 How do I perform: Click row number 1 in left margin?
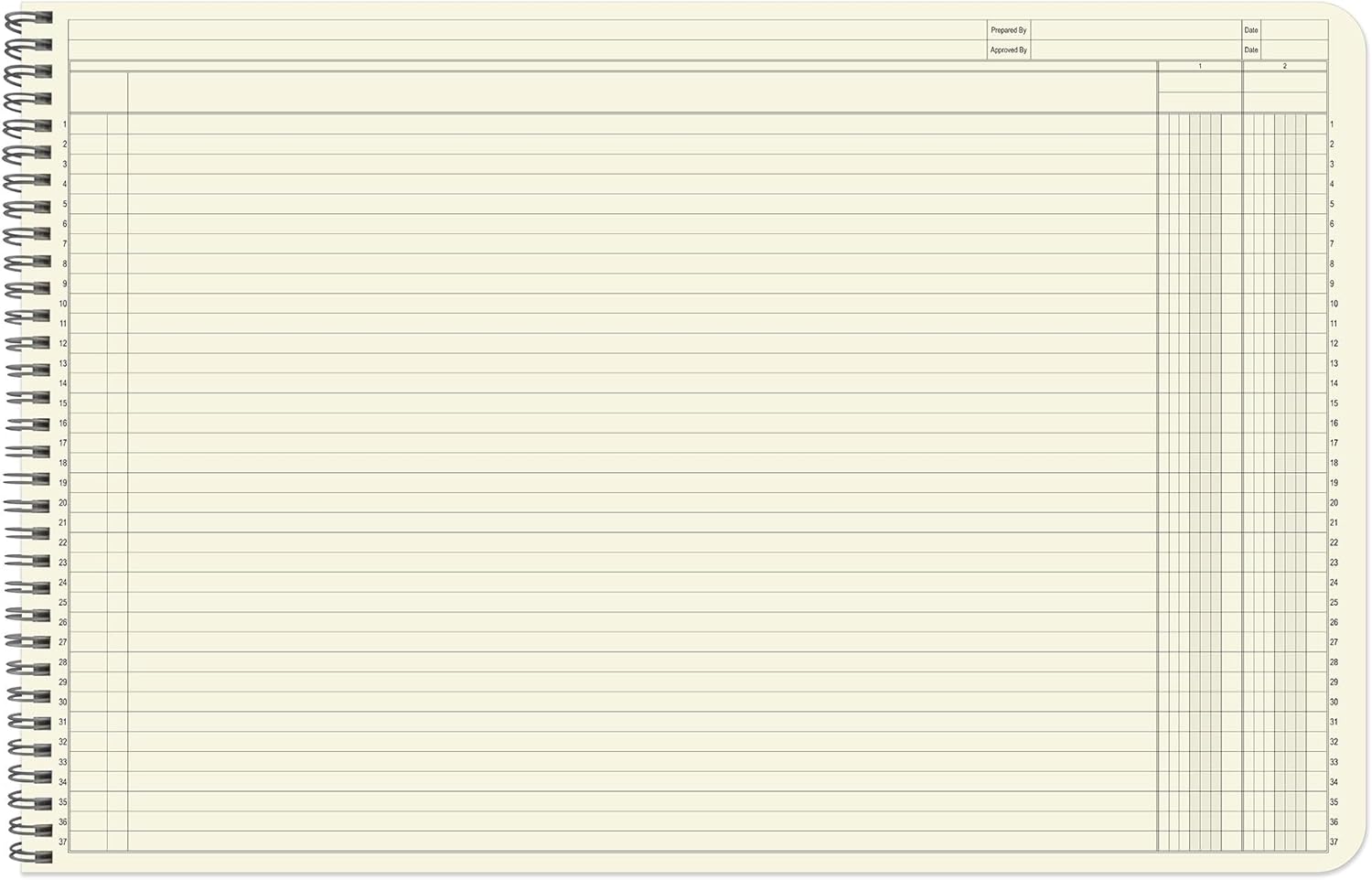pos(64,124)
